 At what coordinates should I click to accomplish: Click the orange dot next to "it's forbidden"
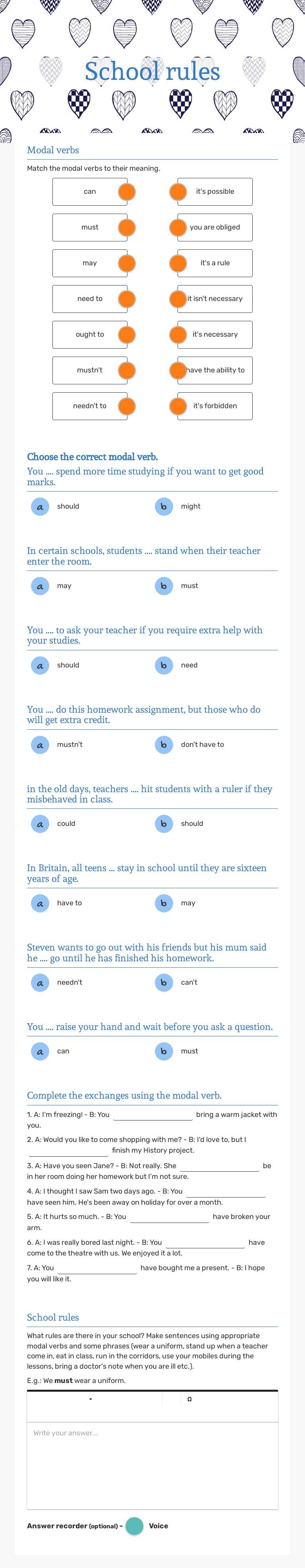click(x=178, y=406)
